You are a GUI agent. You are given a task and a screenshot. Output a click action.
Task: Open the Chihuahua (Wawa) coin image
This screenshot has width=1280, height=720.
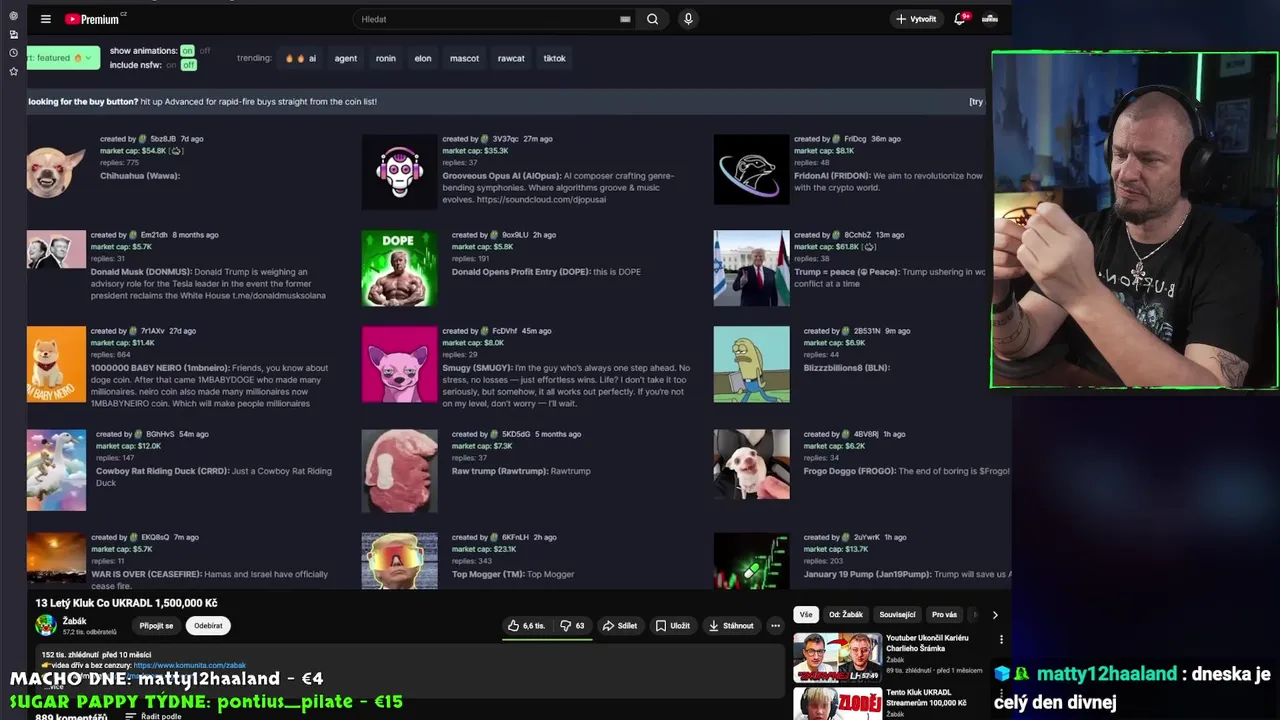[56, 170]
